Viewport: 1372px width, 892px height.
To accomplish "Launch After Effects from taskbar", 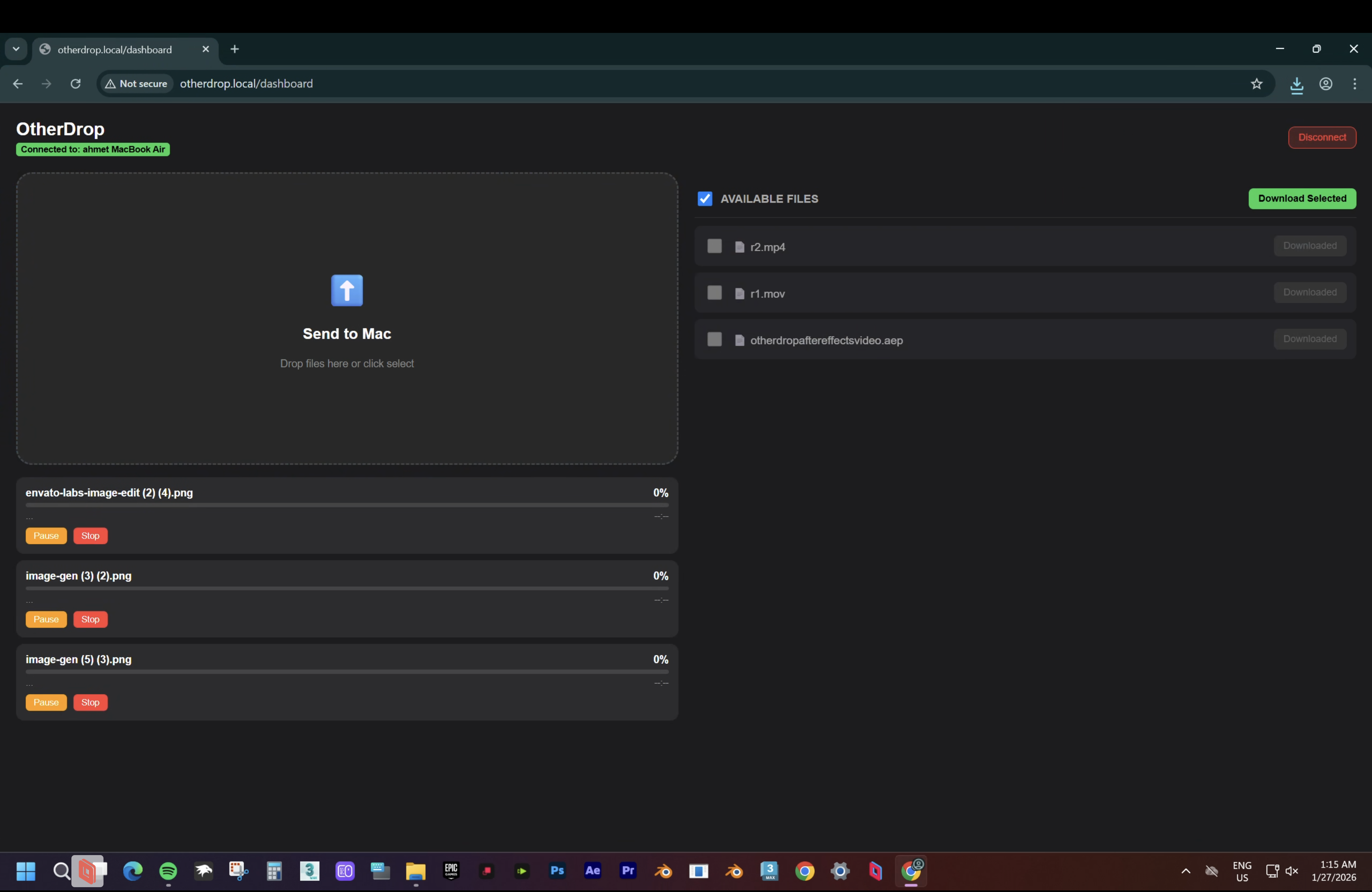I will click(x=592, y=871).
